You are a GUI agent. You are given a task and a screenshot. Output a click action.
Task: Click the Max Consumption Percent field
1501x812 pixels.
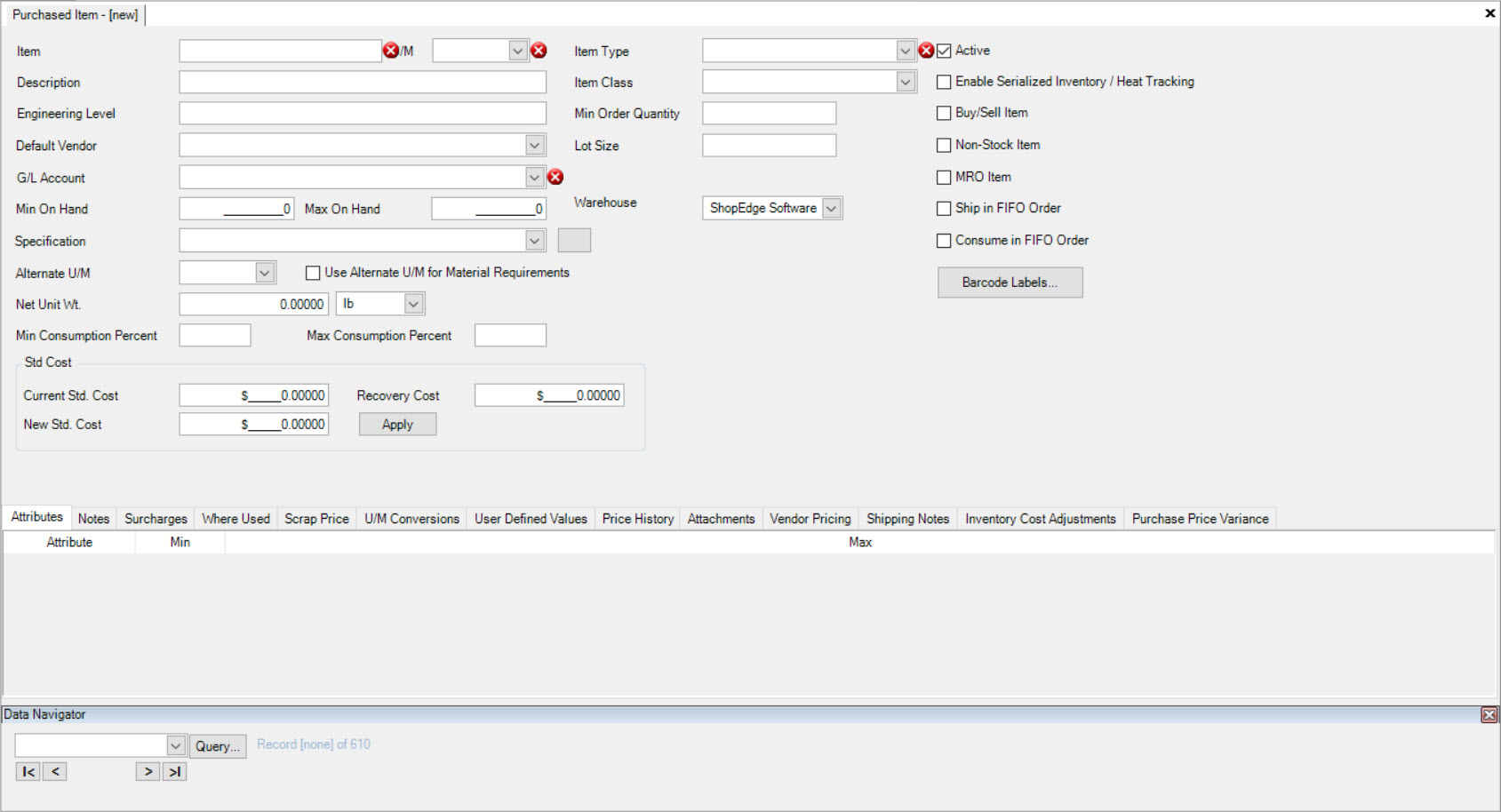510,335
